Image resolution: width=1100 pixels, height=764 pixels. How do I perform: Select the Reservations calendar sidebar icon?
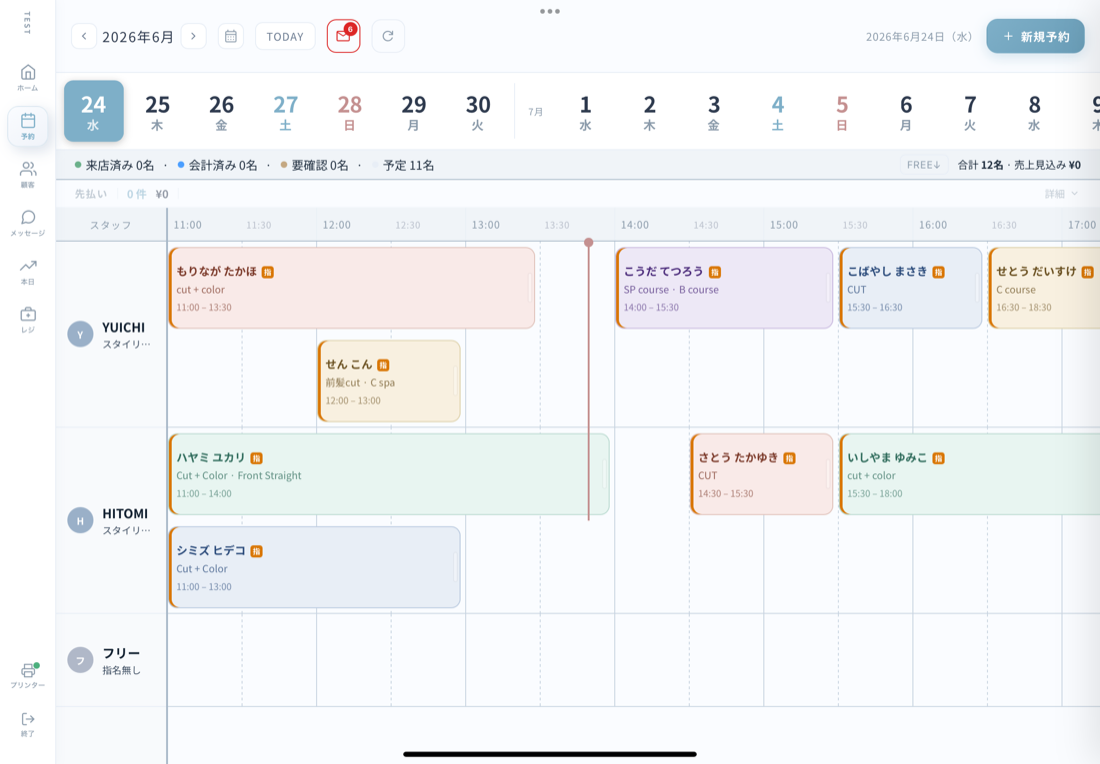click(27, 126)
